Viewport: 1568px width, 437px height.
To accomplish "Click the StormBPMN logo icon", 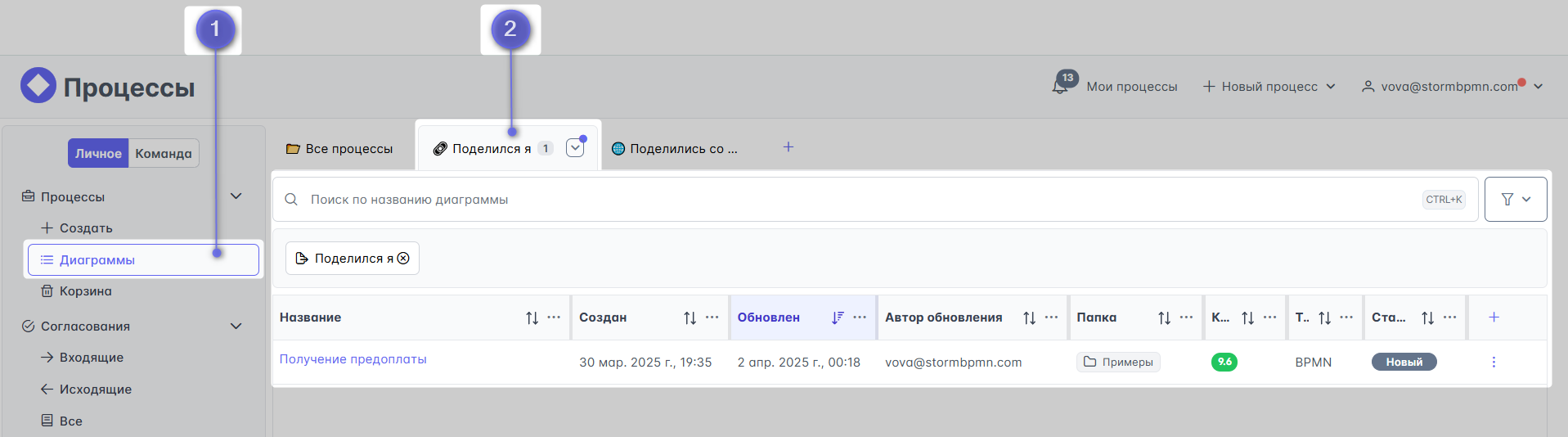I will point(38,85).
